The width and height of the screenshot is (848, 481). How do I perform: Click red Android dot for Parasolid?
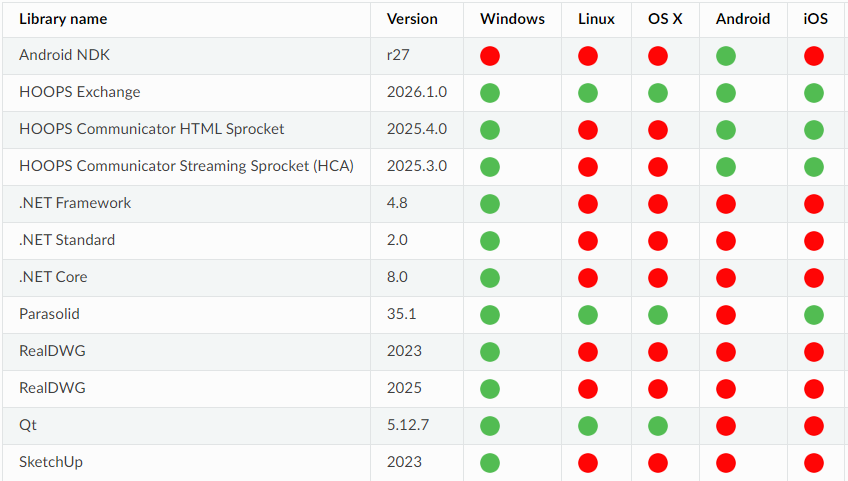tap(726, 315)
